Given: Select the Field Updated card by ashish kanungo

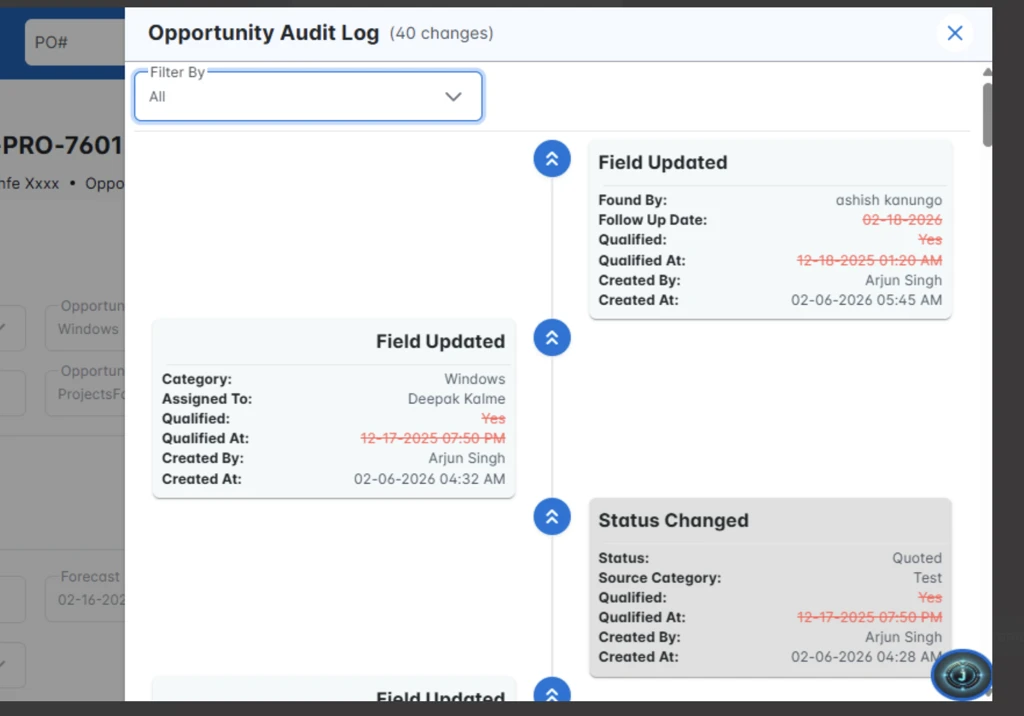Looking at the screenshot, I should (x=770, y=229).
